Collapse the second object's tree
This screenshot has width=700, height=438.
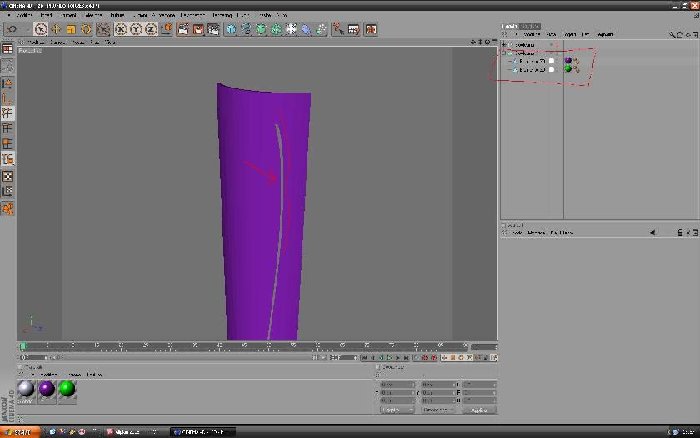click(504, 53)
